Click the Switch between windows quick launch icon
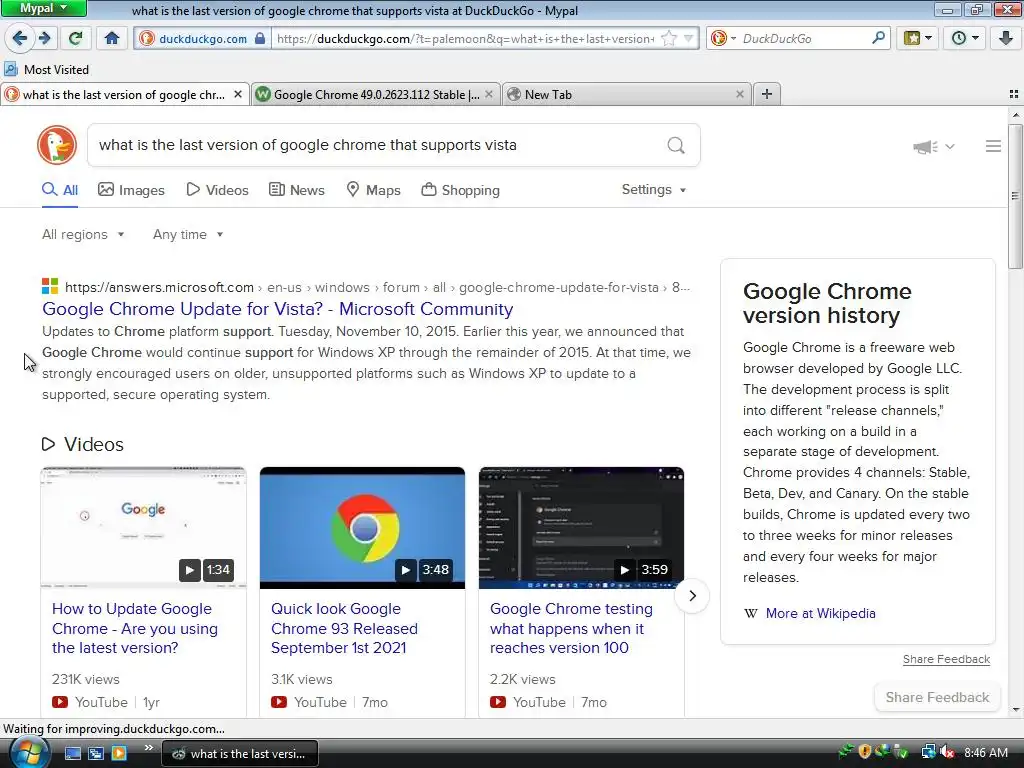1024x768 pixels. point(95,754)
